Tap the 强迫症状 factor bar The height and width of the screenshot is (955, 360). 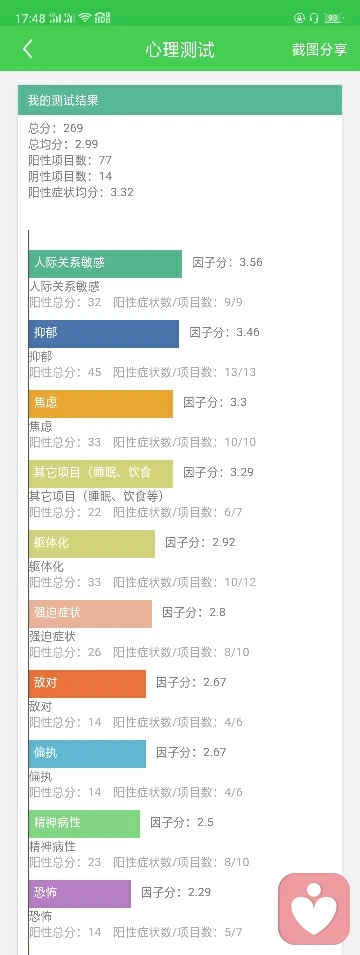tap(90, 614)
